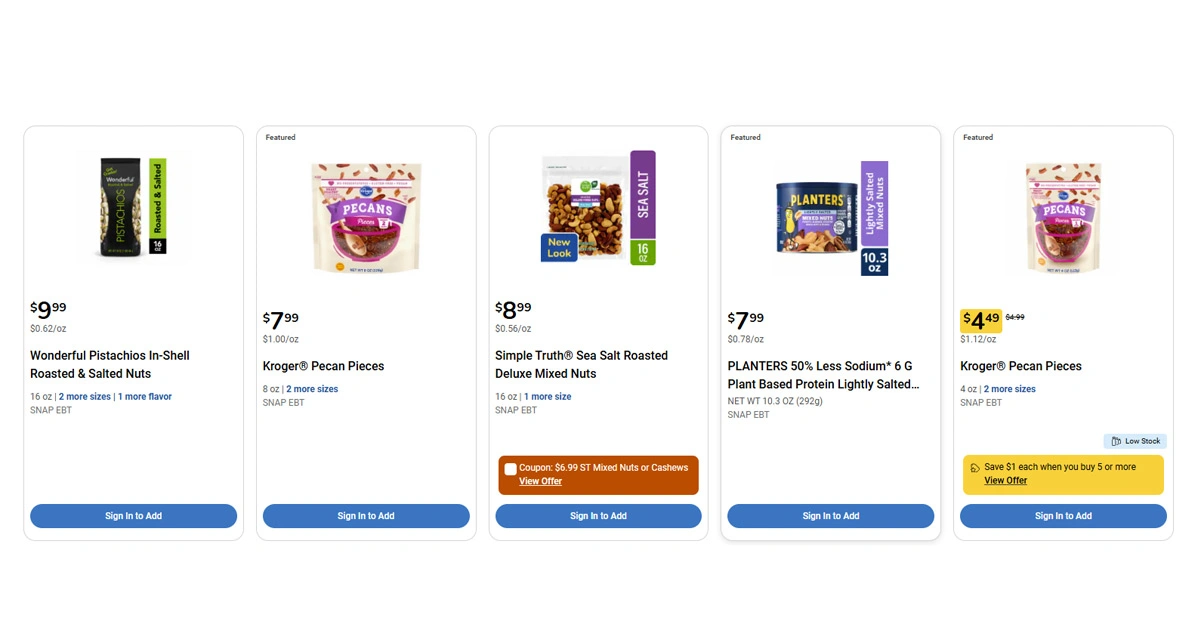Click the savings tag icon in yellow offer
The width and height of the screenshot is (1202, 634).
pos(975,468)
